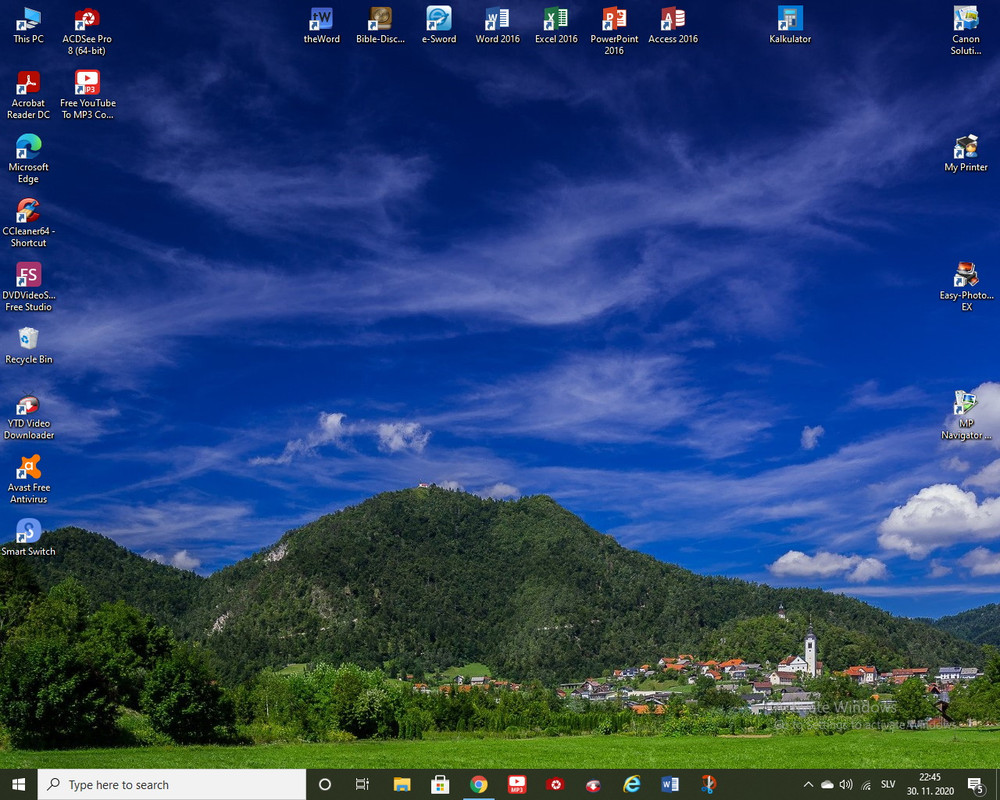Select the YTD Video Downloader desktop shortcut
The height and width of the screenshot is (800, 1000).
(x=28, y=416)
